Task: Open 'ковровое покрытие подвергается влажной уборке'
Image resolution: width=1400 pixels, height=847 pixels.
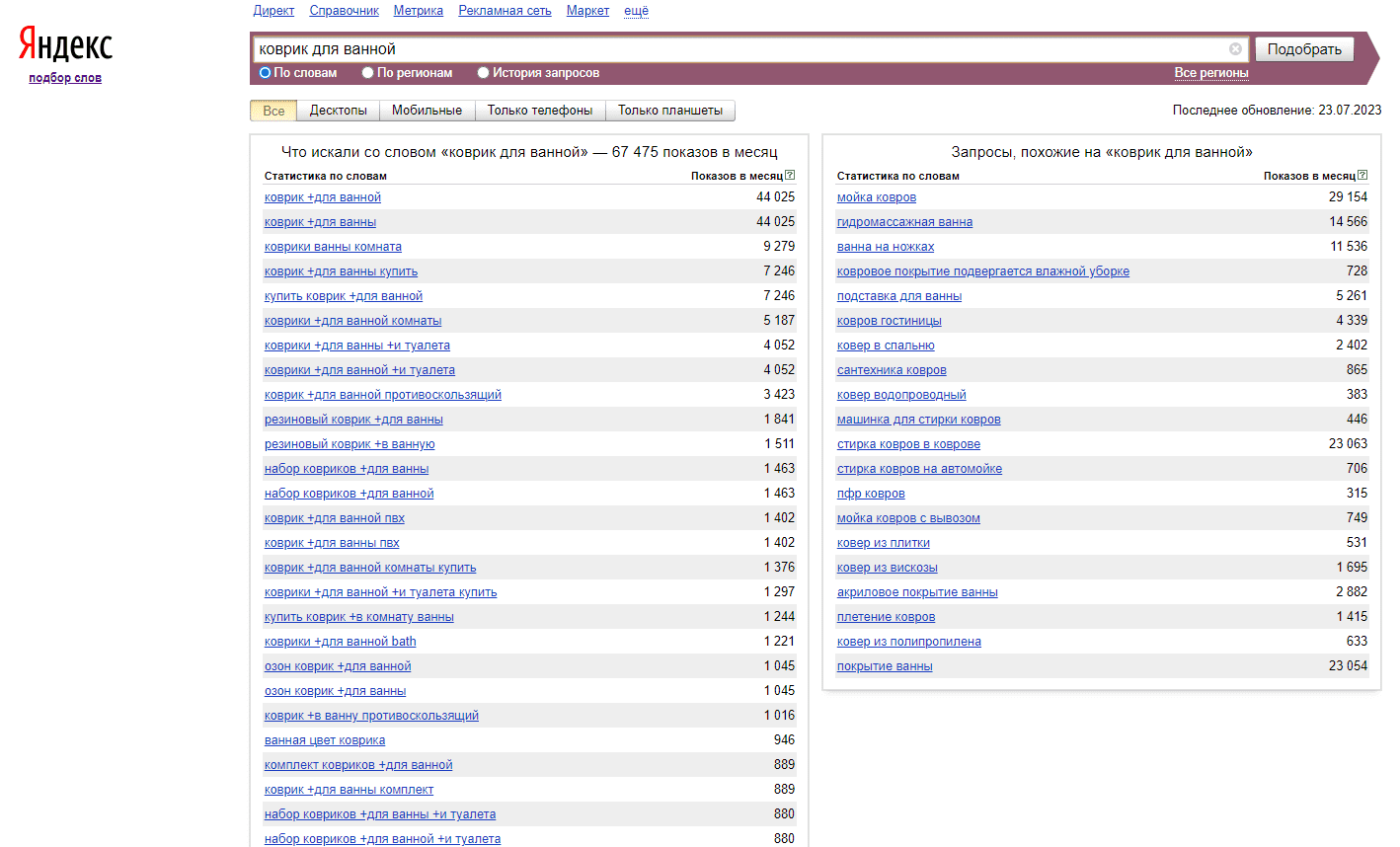Action: 983,271
